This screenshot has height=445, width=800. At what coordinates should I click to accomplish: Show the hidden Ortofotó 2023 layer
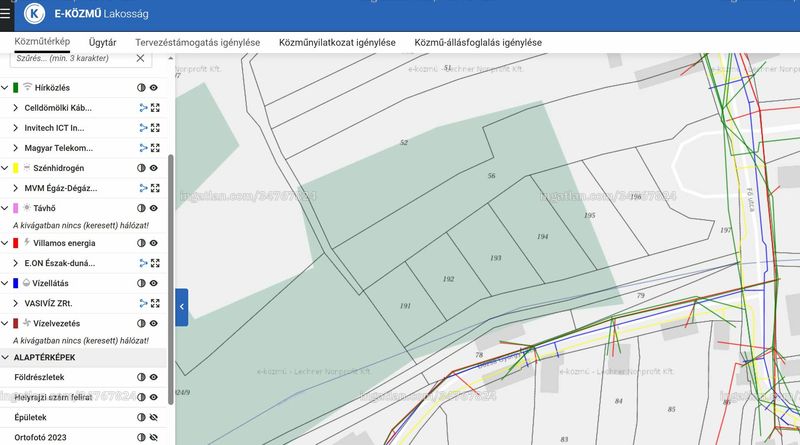[x=154, y=437]
